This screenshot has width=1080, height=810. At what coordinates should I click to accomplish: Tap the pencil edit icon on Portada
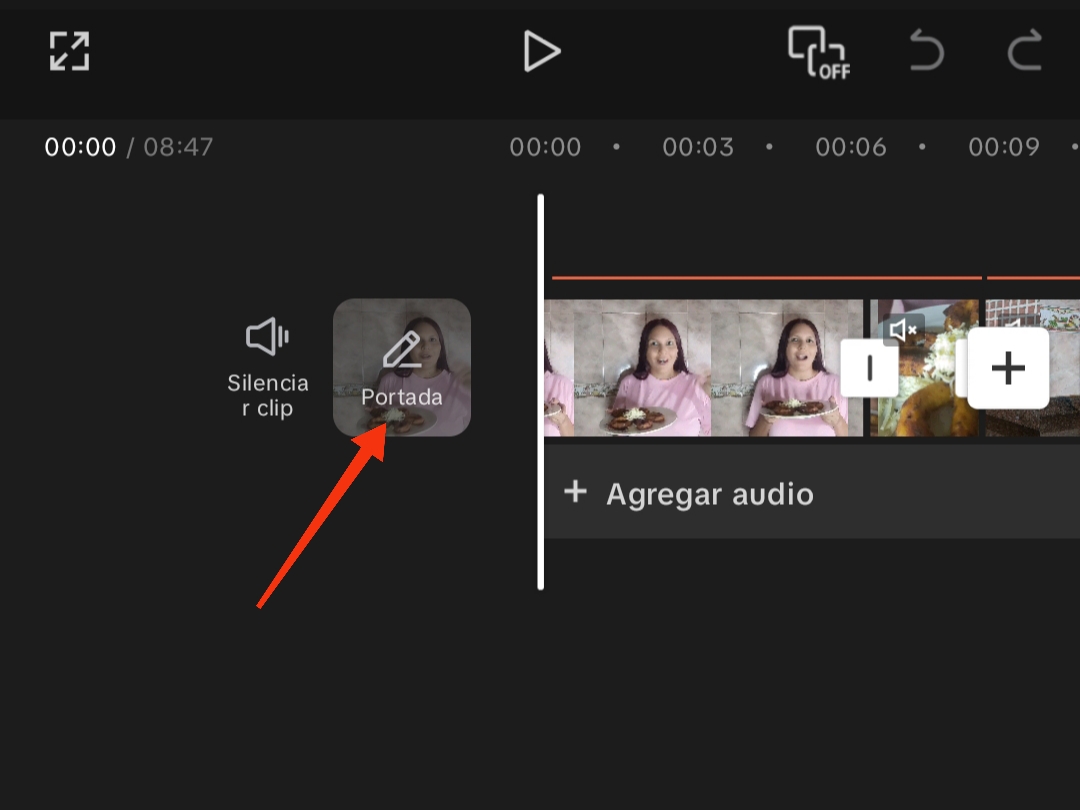coord(402,349)
